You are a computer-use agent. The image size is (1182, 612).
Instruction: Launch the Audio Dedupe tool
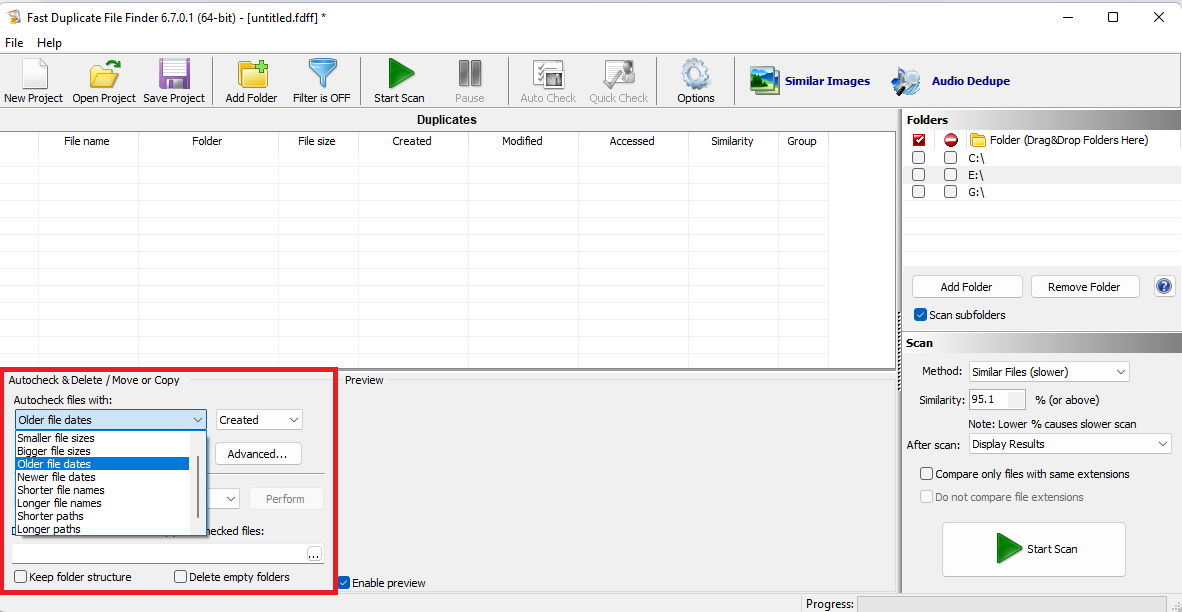point(950,81)
